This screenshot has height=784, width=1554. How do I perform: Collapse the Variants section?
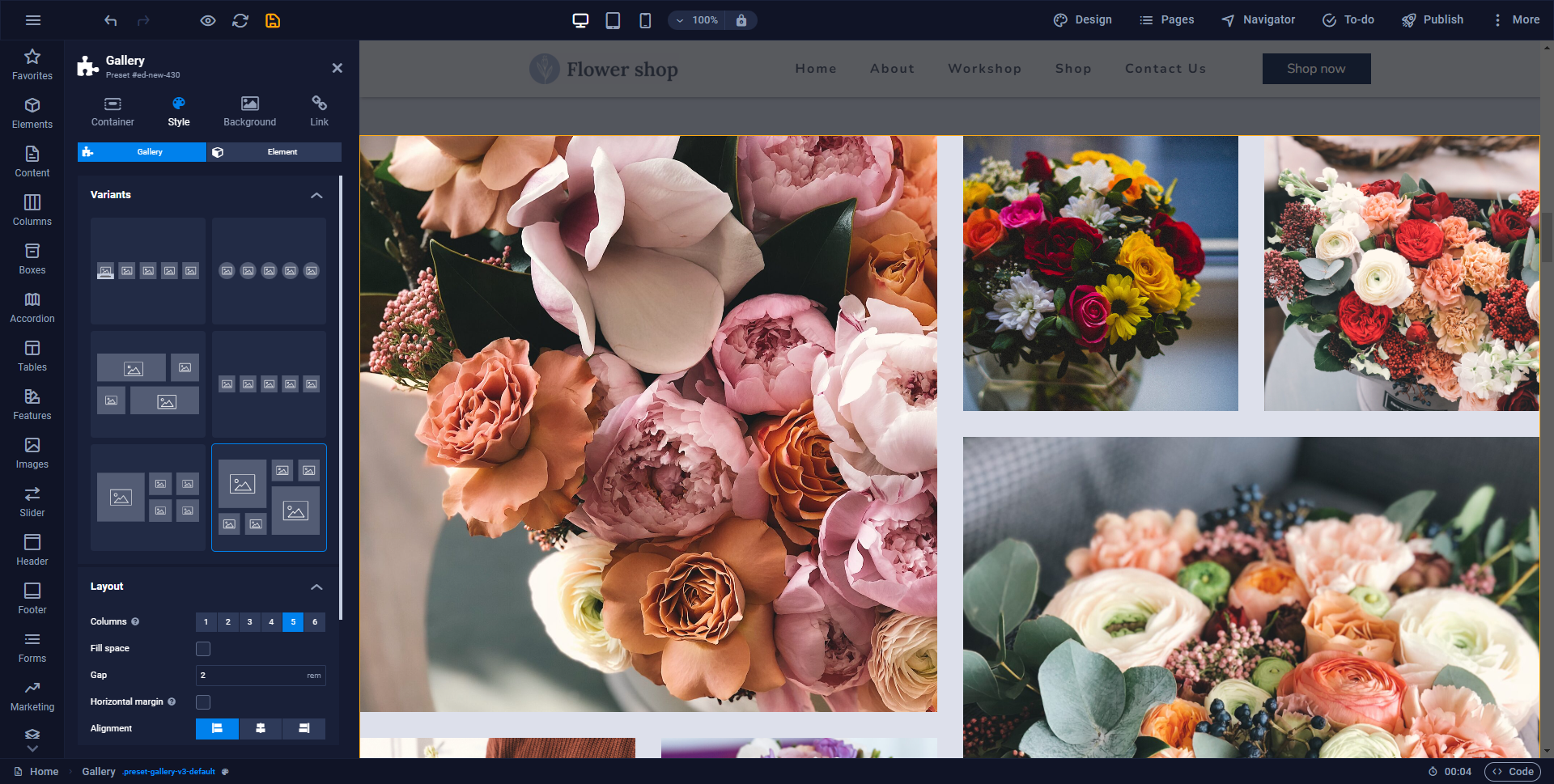316,195
